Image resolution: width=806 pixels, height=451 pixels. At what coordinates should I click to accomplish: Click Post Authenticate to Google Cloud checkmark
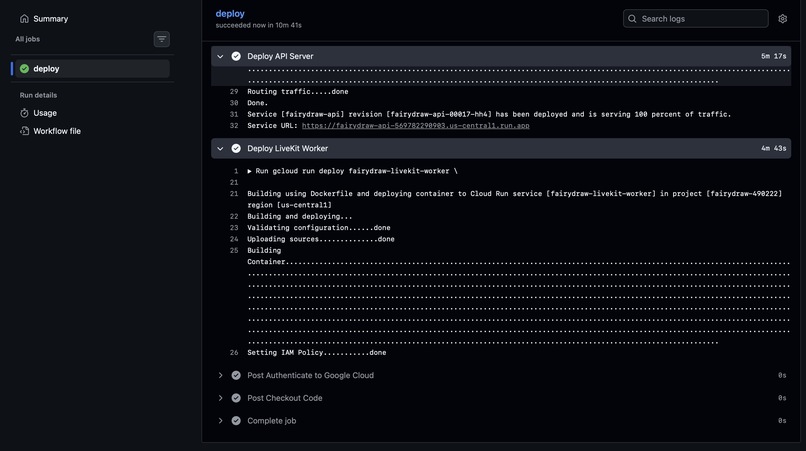tap(236, 375)
